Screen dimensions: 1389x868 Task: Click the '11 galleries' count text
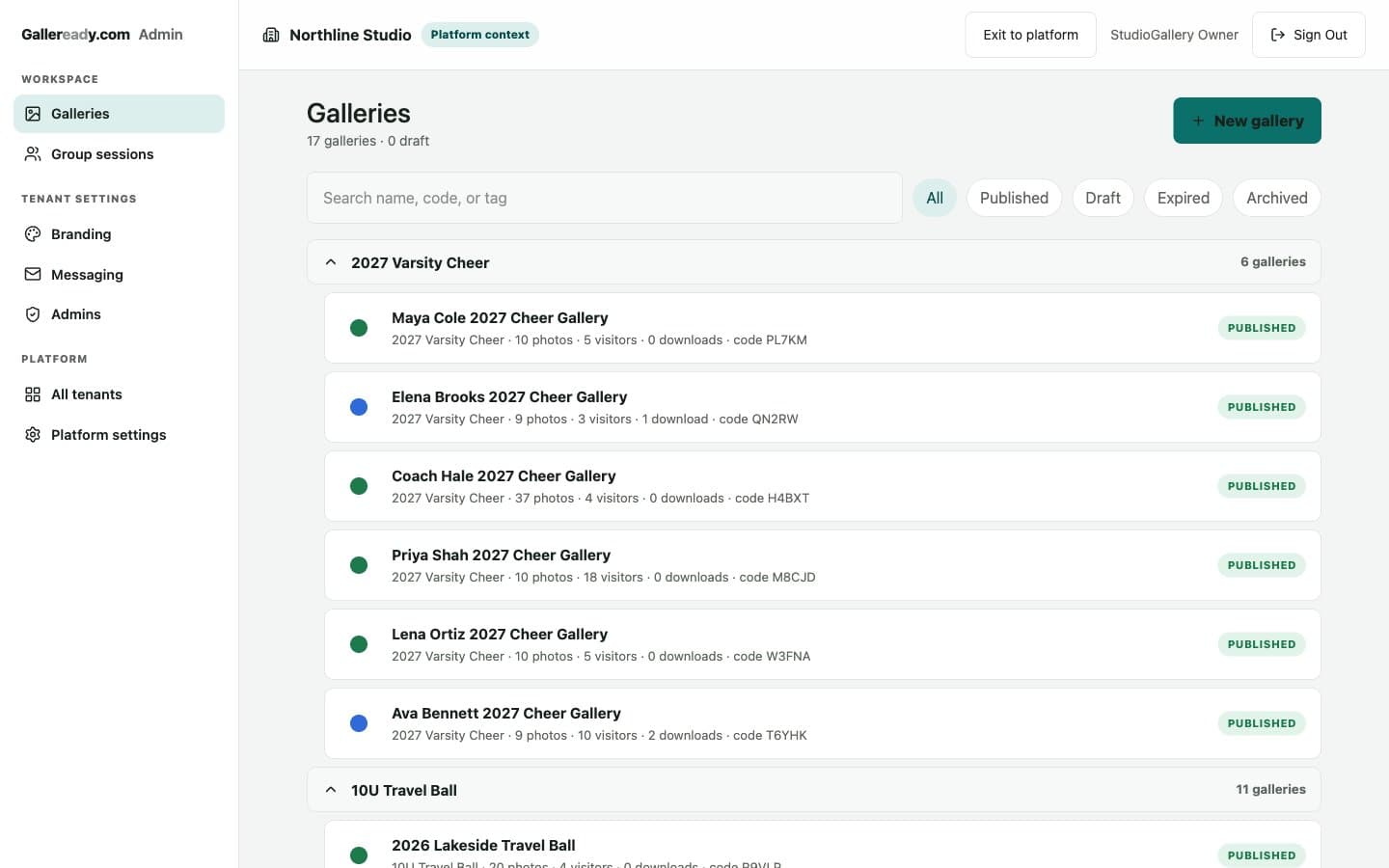pos(1270,789)
